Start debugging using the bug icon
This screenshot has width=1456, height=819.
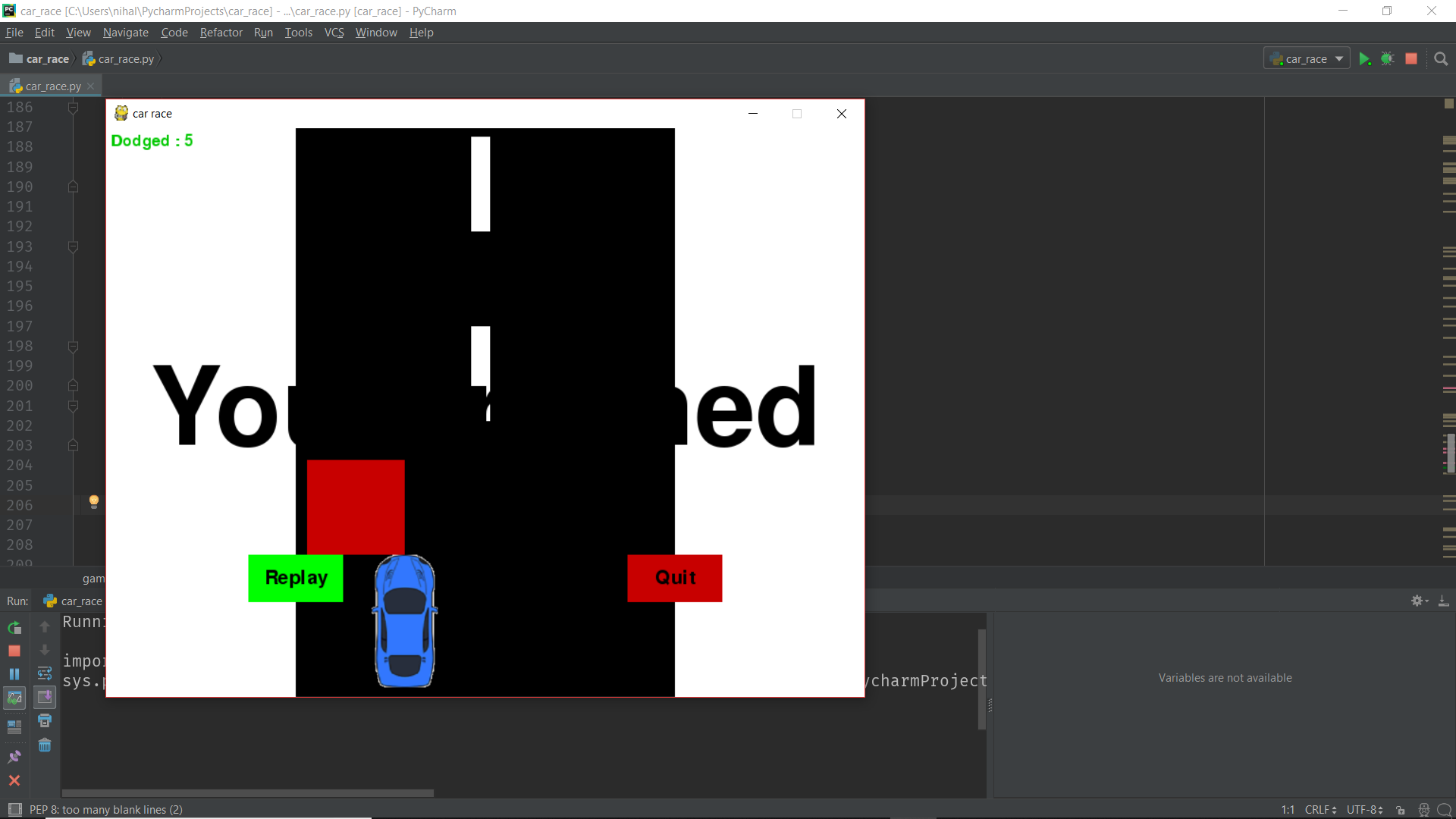click(x=1389, y=58)
